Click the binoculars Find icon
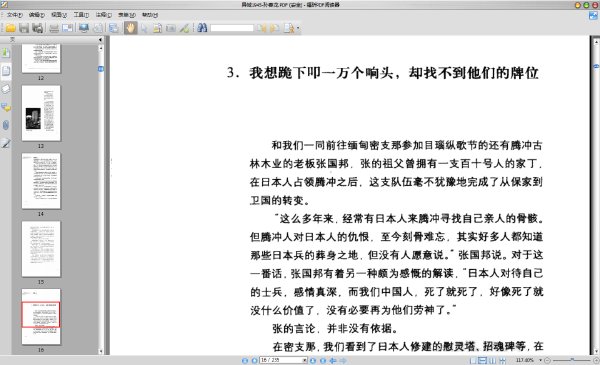 [202, 28]
